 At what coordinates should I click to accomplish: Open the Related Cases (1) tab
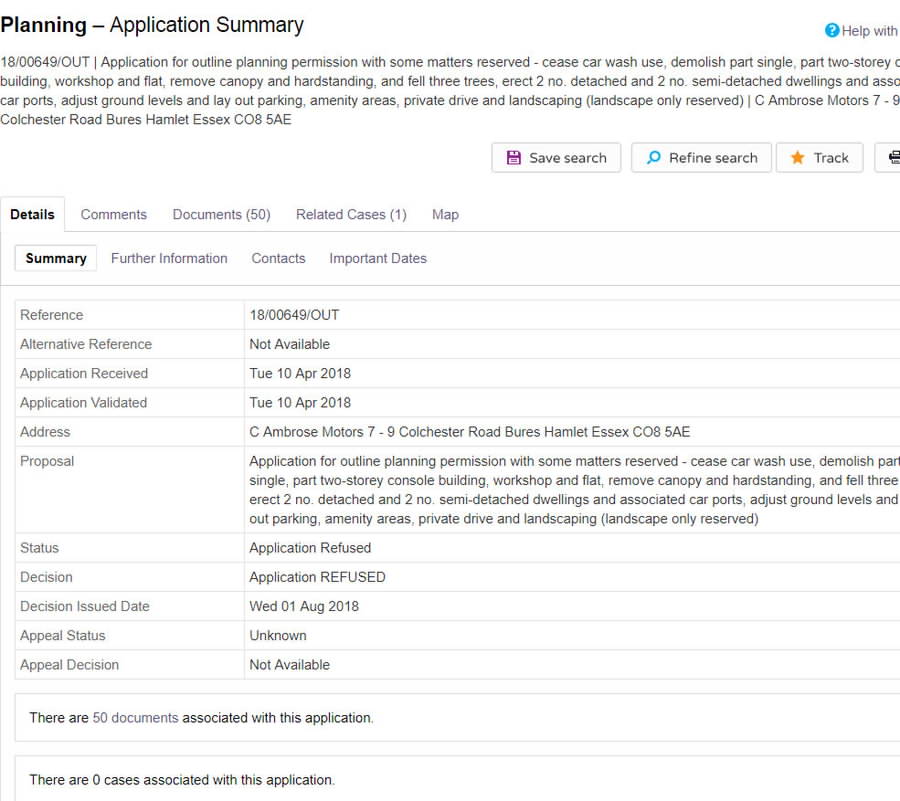[351, 215]
